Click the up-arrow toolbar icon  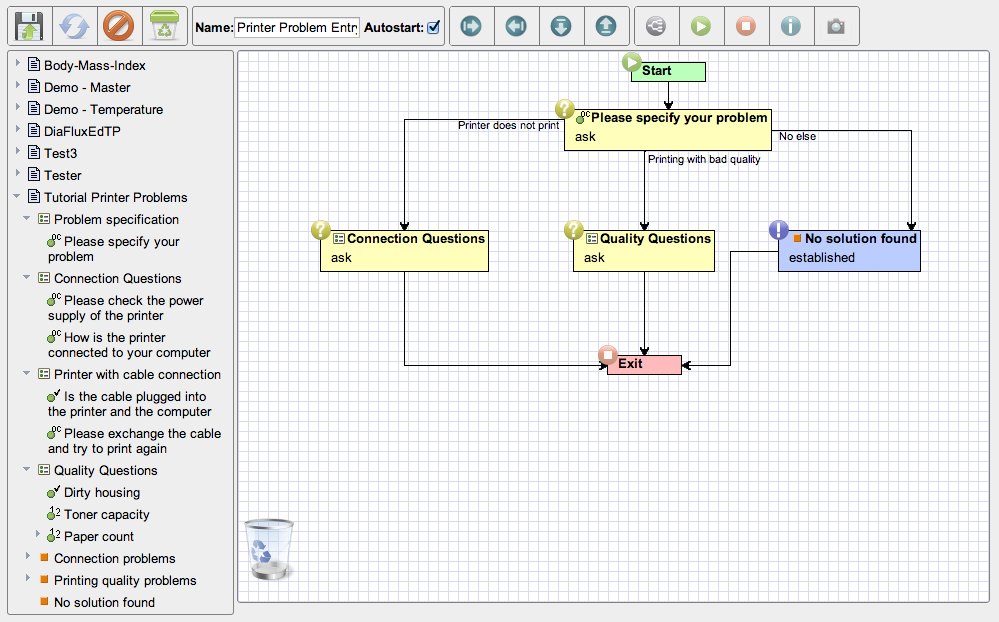(606, 26)
